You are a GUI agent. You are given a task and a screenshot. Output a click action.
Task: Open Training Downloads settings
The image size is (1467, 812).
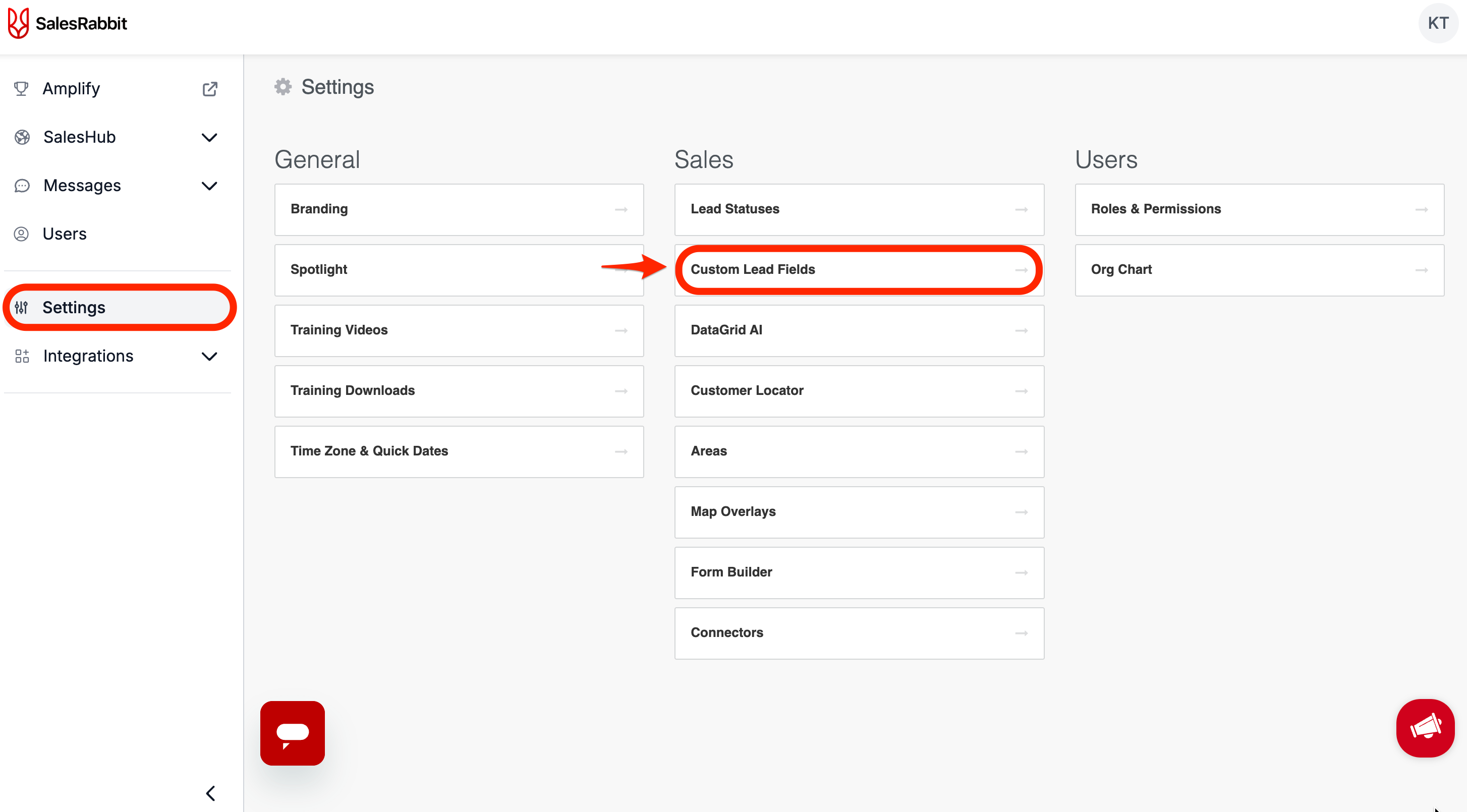coord(459,391)
